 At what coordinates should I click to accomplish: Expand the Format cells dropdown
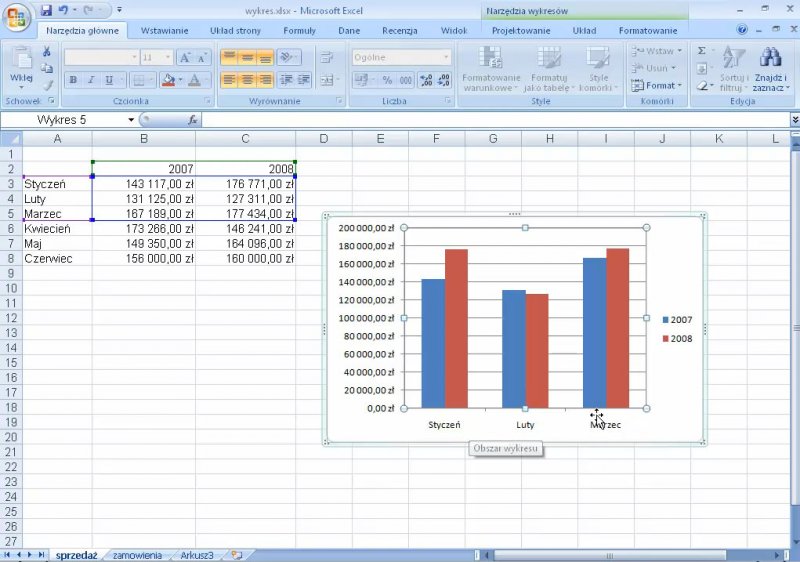coord(660,85)
